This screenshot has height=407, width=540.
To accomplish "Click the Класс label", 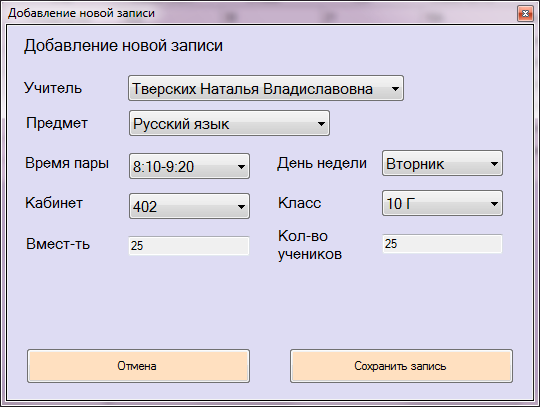I will [300, 203].
